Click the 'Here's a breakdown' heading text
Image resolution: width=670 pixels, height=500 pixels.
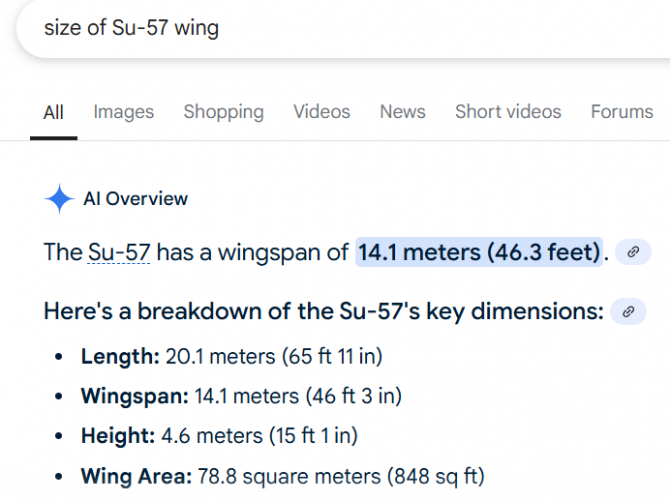pyautogui.click(x=323, y=311)
